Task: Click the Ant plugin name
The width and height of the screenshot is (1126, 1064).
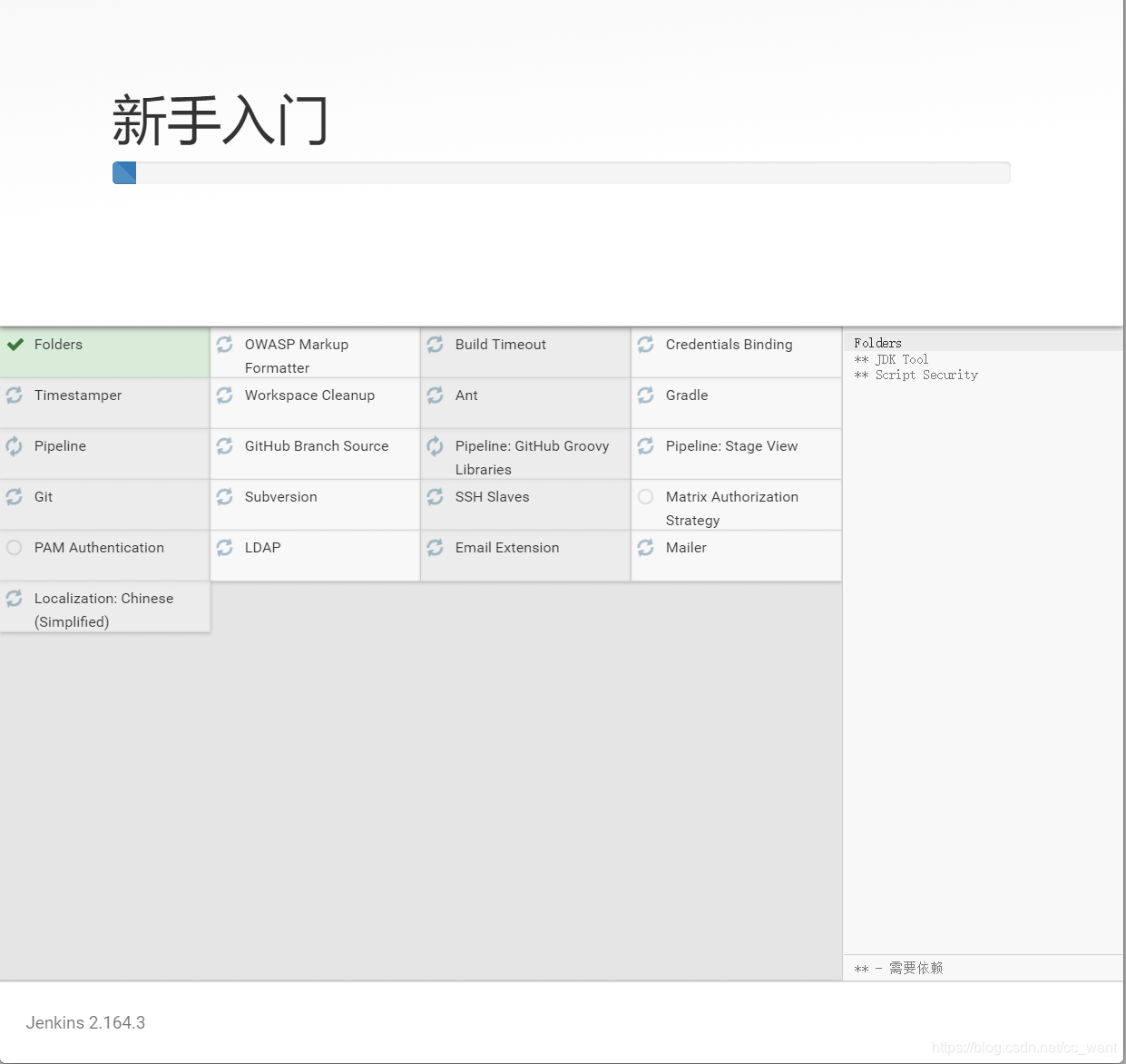Action: point(466,395)
